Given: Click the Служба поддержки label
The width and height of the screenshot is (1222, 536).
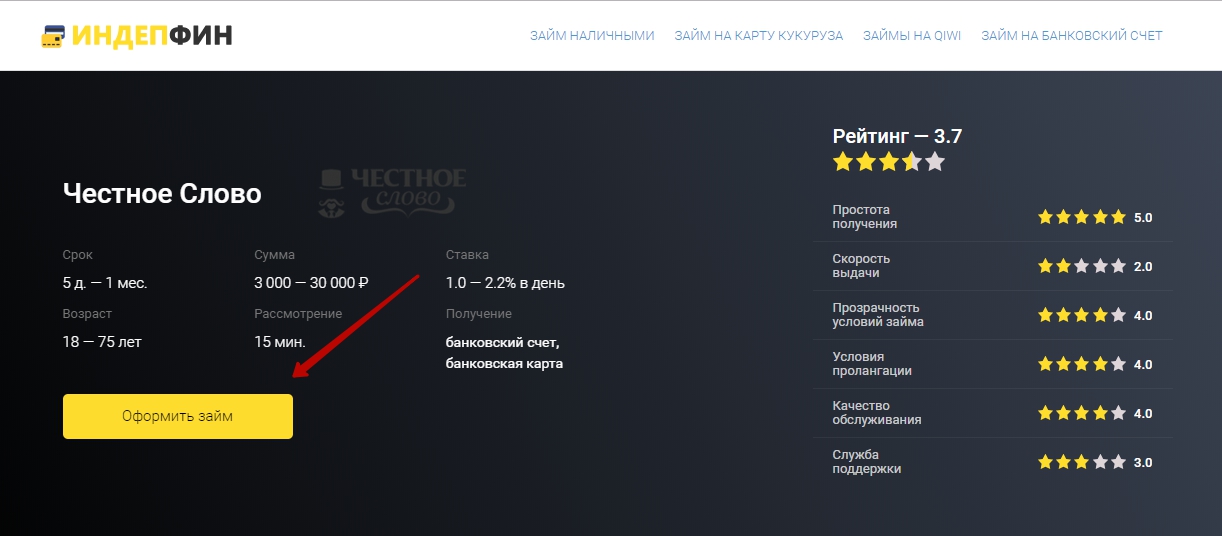Looking at the screenshot, I should [x=867, y=462].
